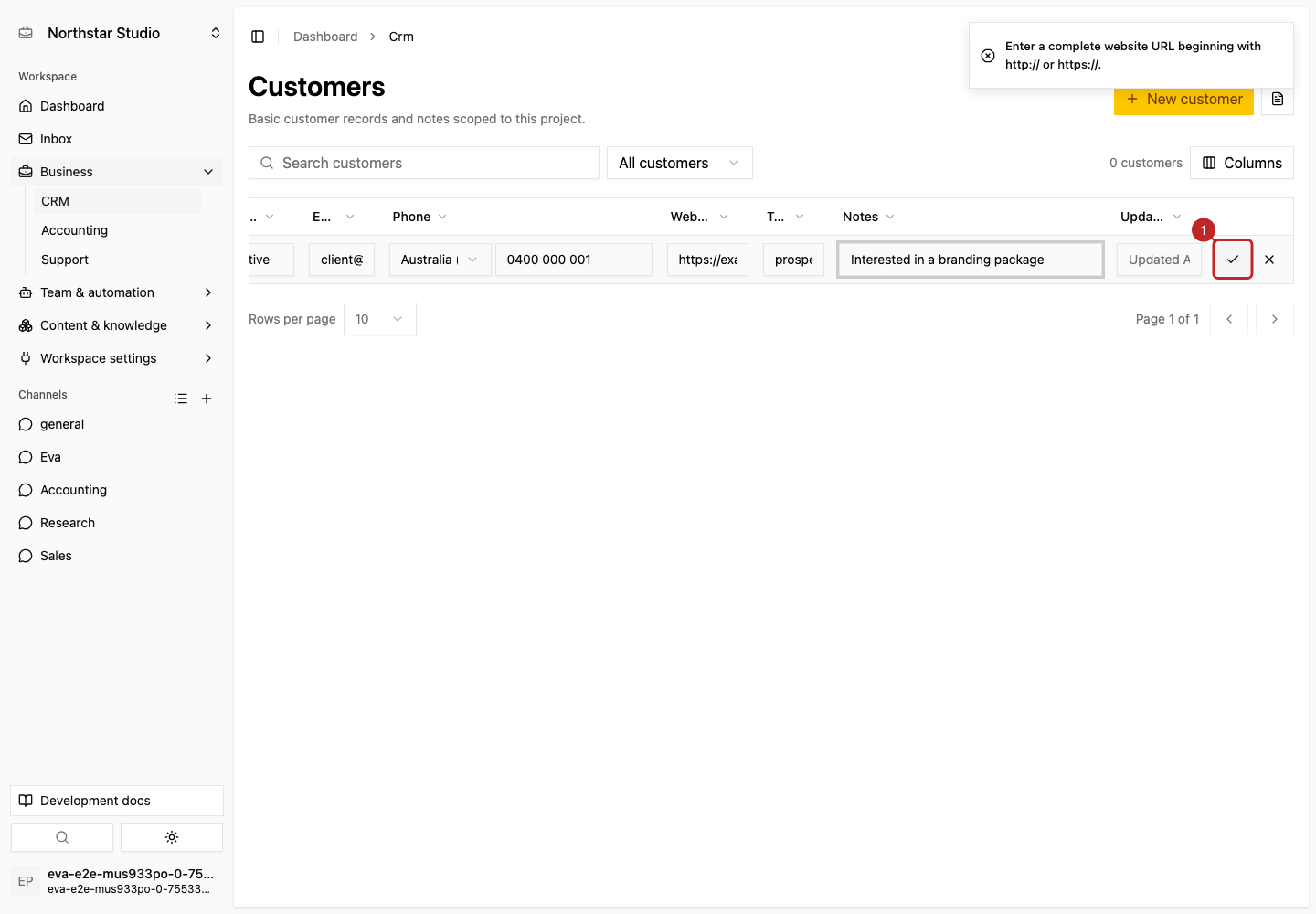Click the error icon in the toast
Screen dimensions: 1316x914
pyautogui.click(x=988, y=56)
